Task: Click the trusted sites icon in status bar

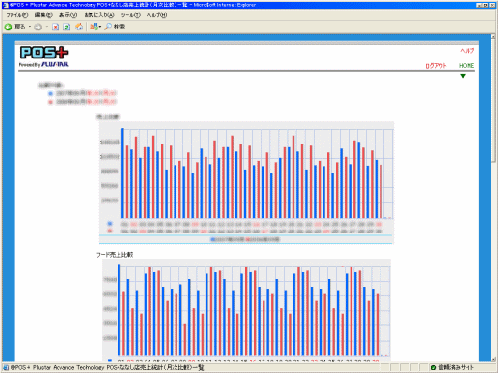Action: 433,367
